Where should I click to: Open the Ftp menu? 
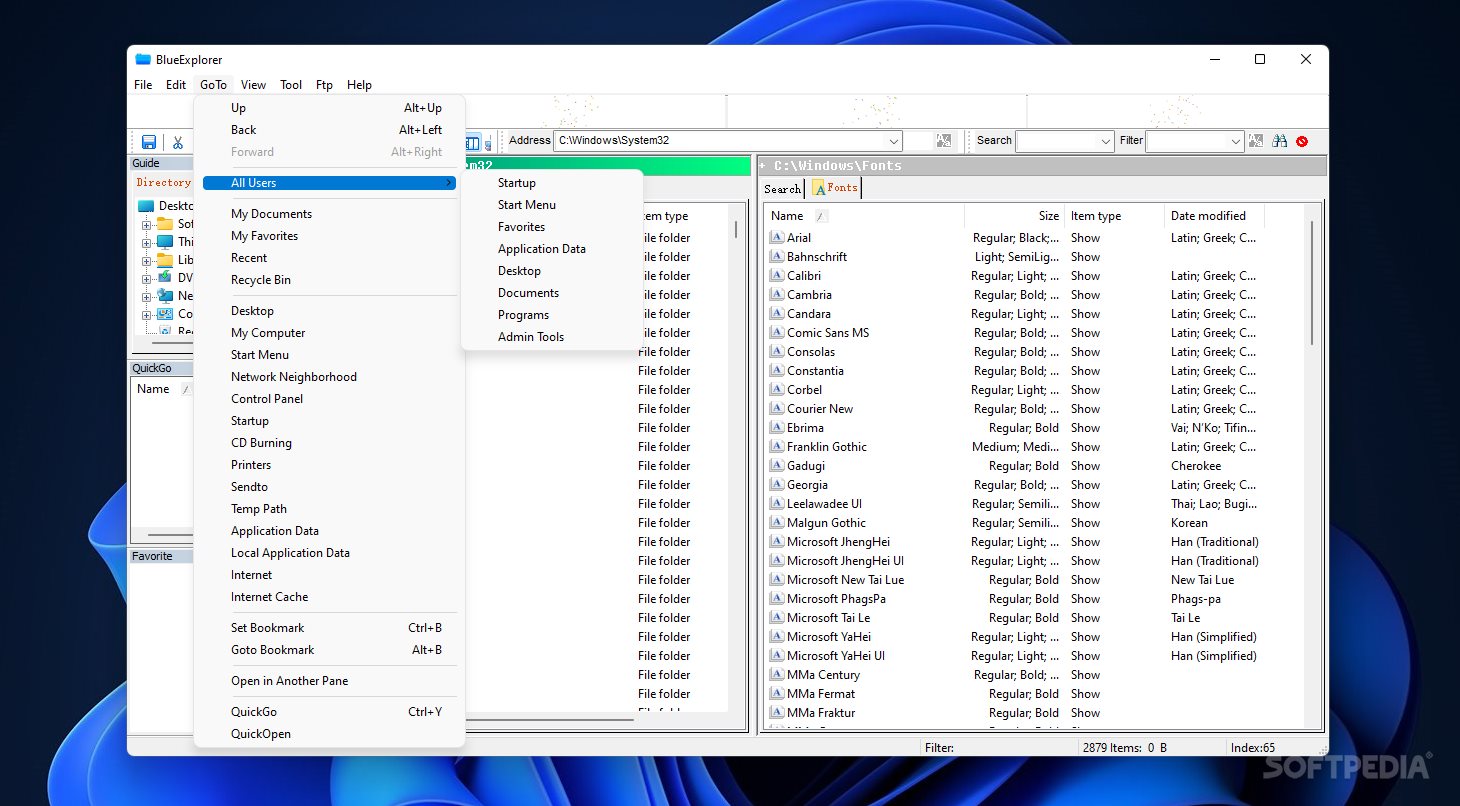pos(324,85)
